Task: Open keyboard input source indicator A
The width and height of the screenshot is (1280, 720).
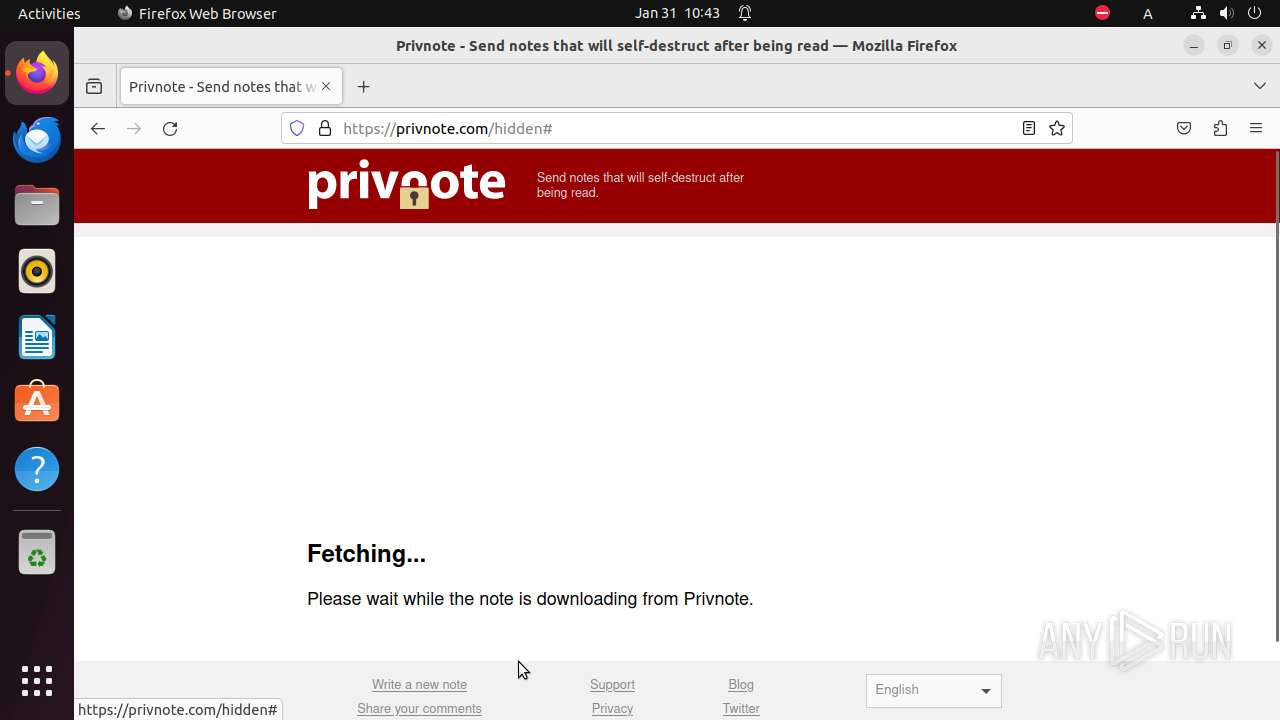Action: tap(1148, 13)
